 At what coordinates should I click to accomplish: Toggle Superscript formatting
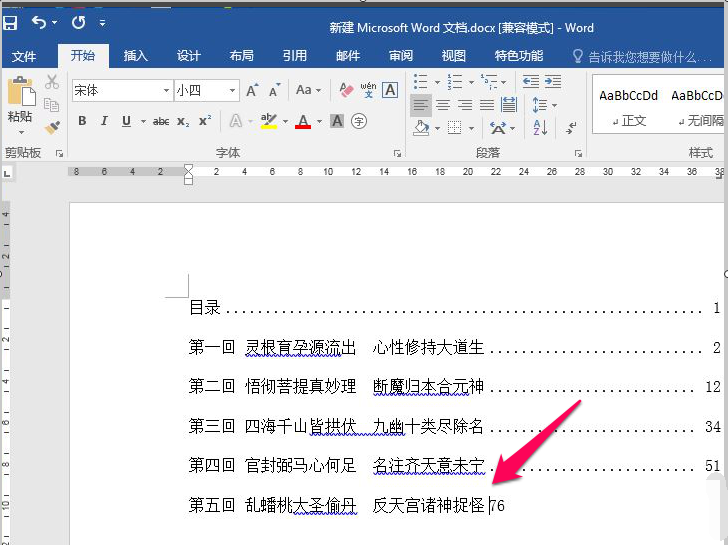pos(205,121)
